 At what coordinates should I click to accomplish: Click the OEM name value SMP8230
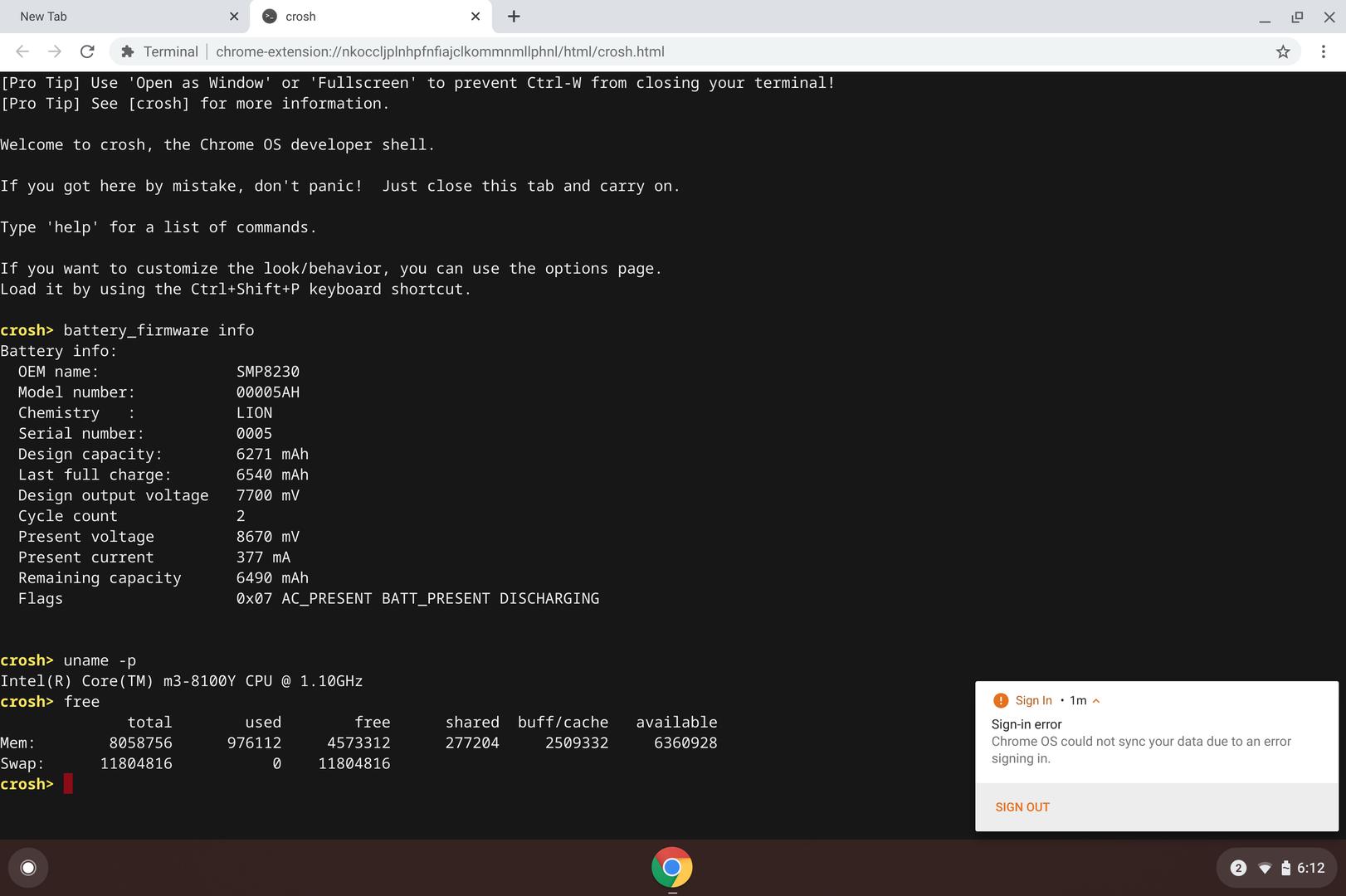coord(268,372)
